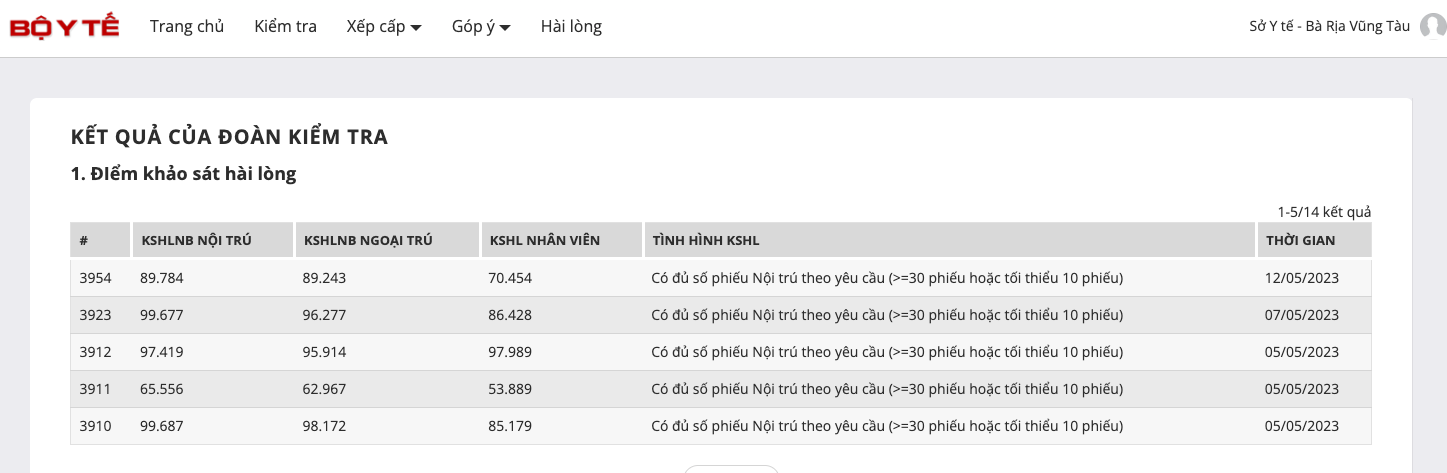This screenshot has height=473, width=1447.
Task: Click the Tình hình KSHL column header
Action: (706, 241)
